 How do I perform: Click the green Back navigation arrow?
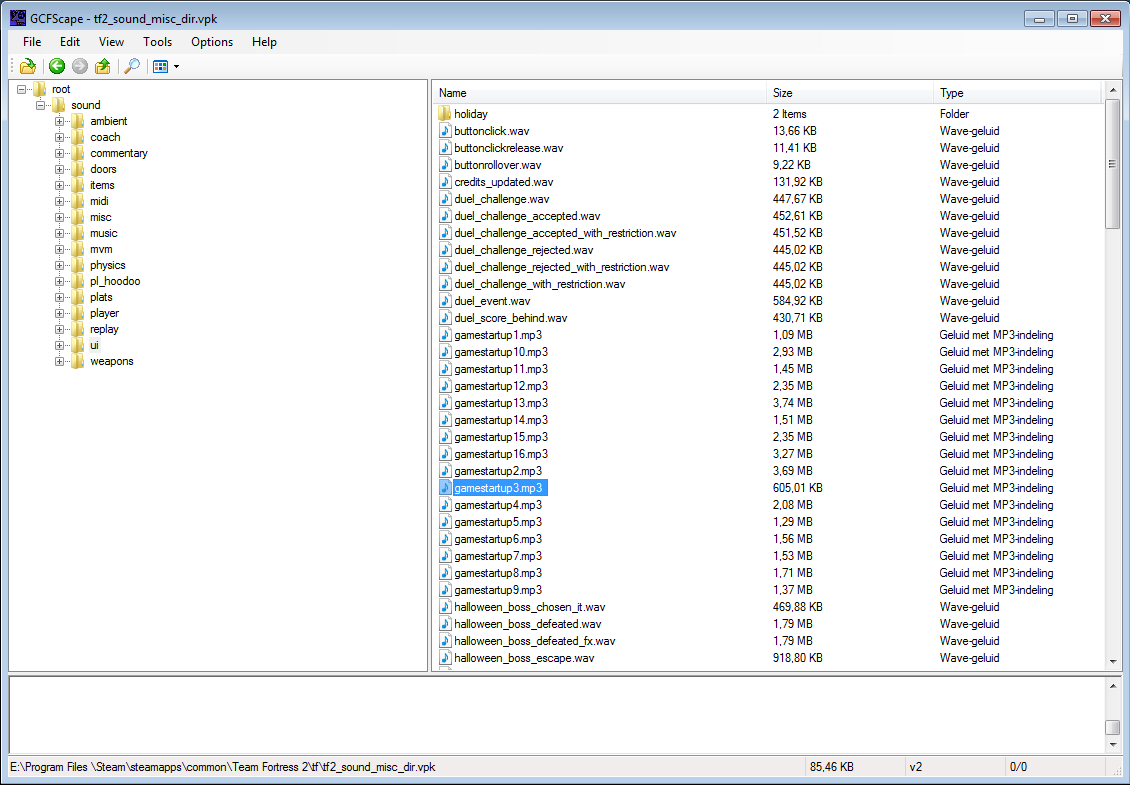point(57,66)
